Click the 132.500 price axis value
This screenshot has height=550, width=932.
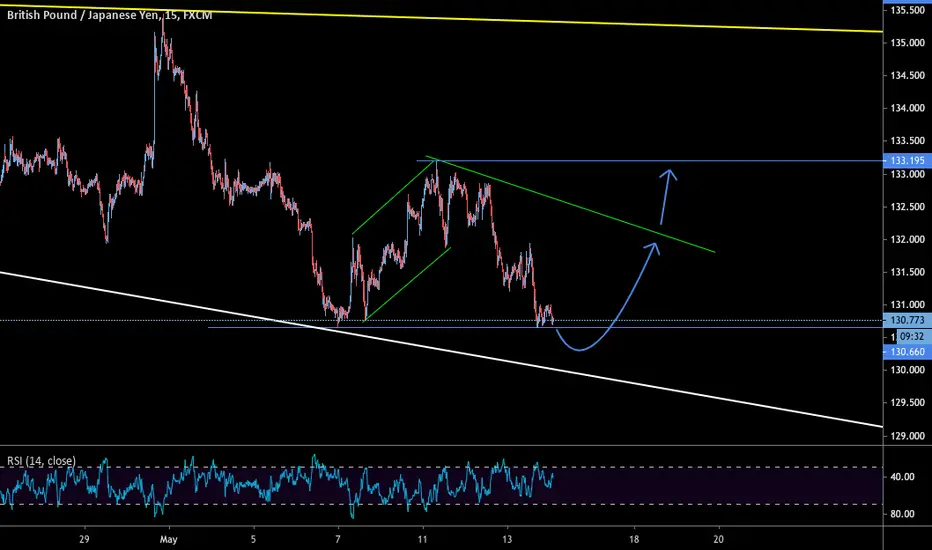point(908,207)
